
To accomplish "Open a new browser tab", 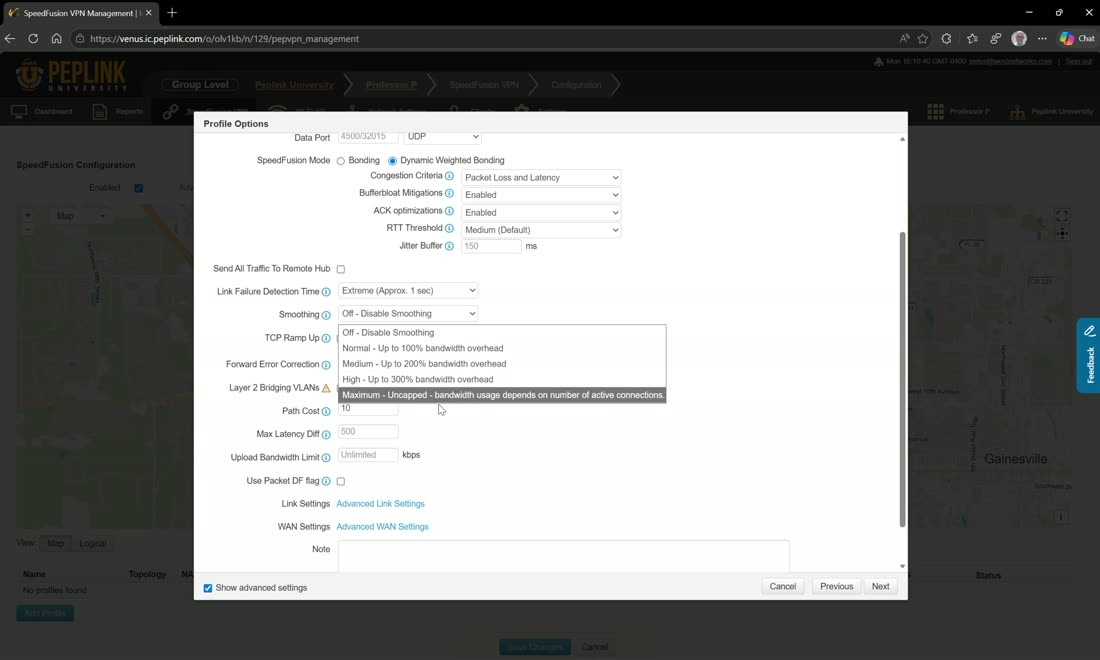I will click(x=172, y=13).
